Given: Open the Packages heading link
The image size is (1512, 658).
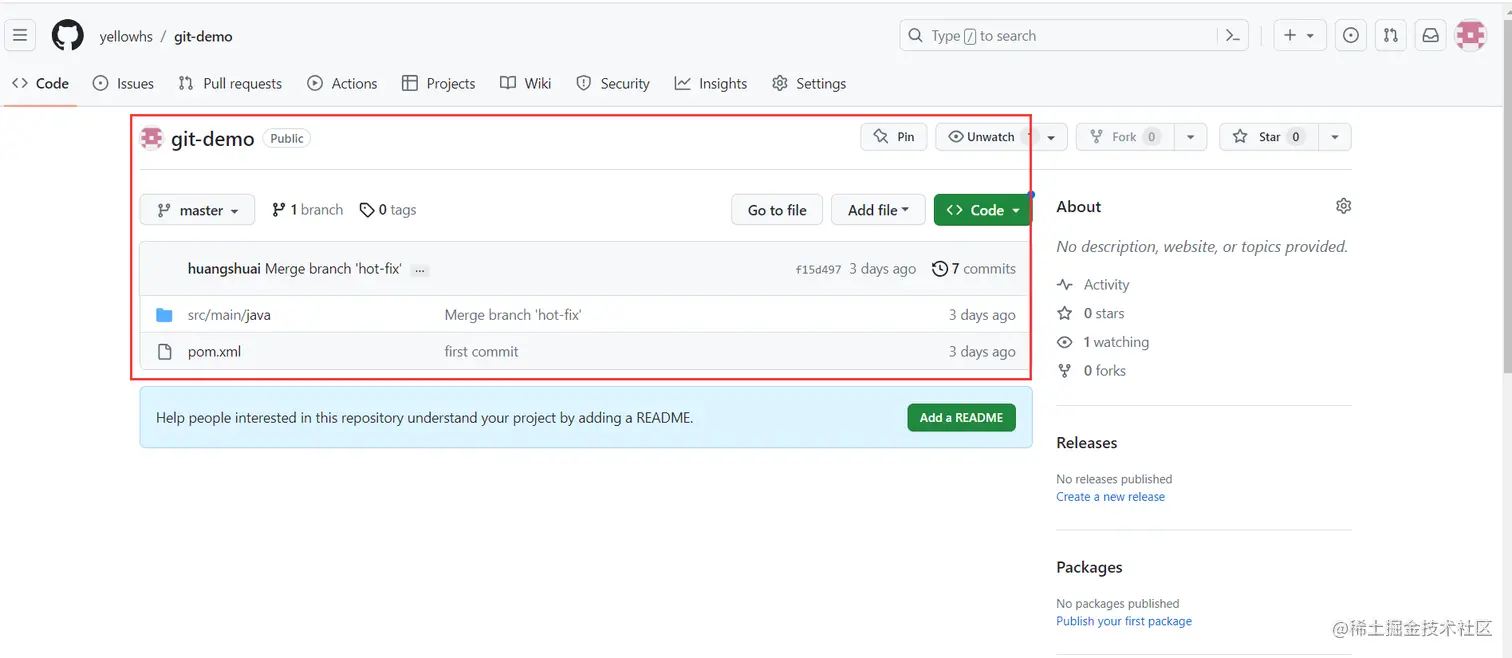Looking at the screenshot, I should pos(1089,567).
